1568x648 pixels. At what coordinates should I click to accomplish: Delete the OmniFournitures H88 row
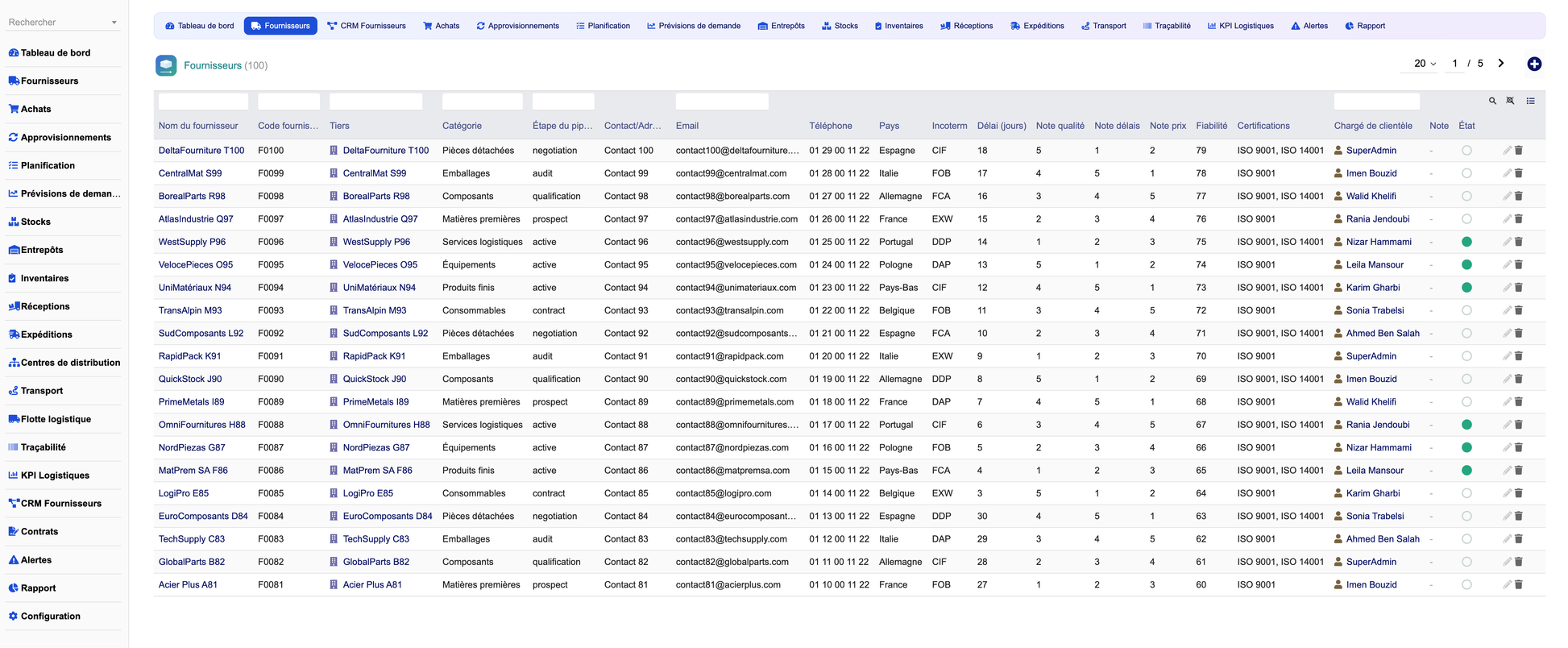point(1519,425)
